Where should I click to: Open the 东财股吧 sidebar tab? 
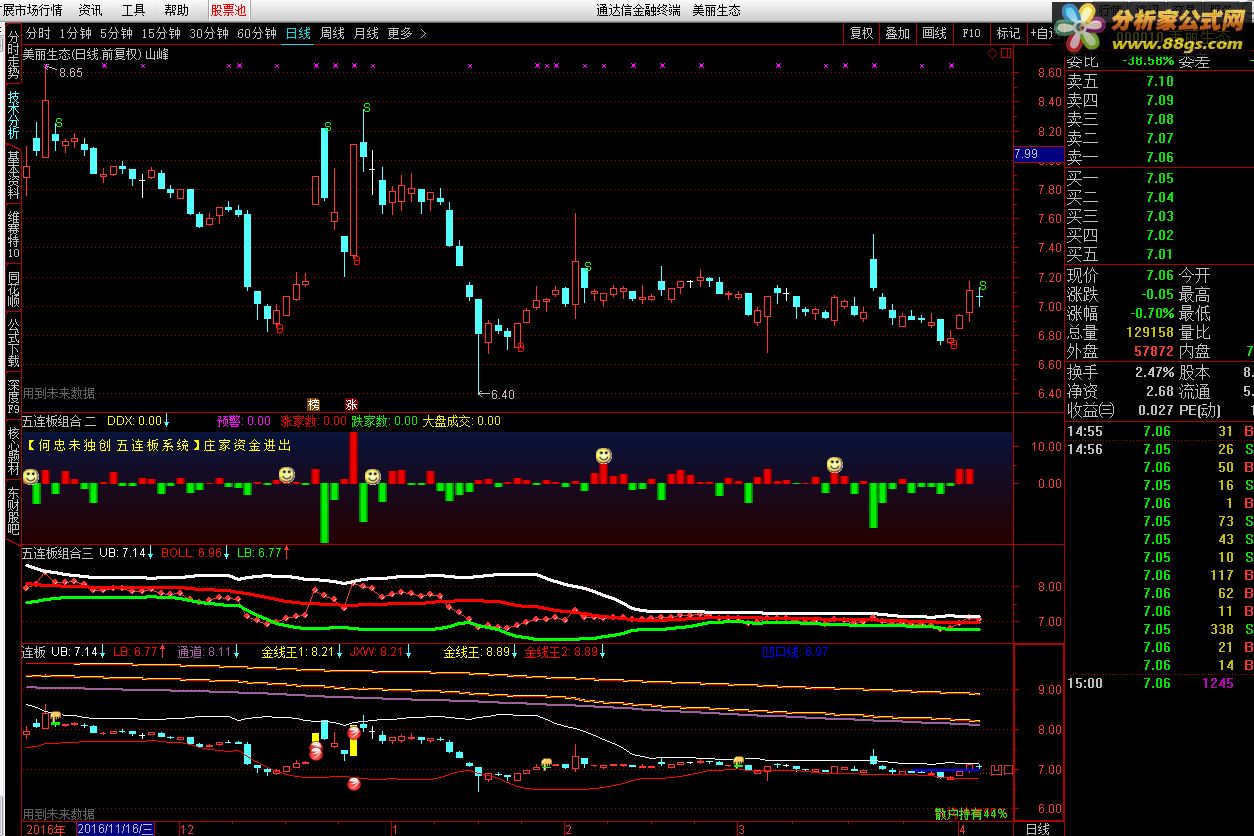pyautogui.click(x=13, y=510)
